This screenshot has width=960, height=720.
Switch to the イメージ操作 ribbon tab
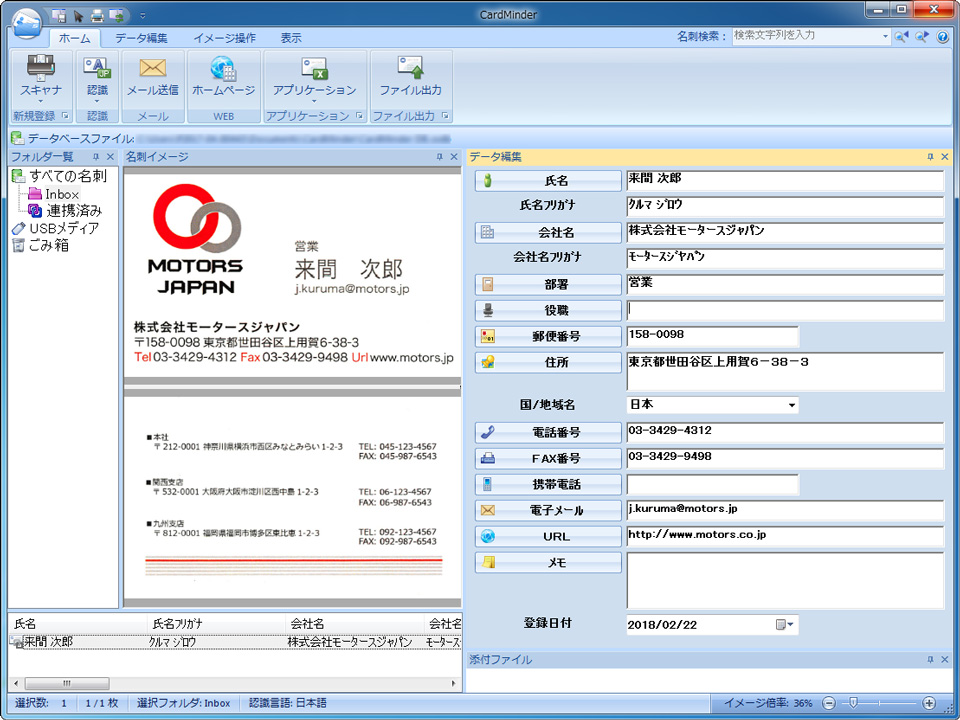224,38
